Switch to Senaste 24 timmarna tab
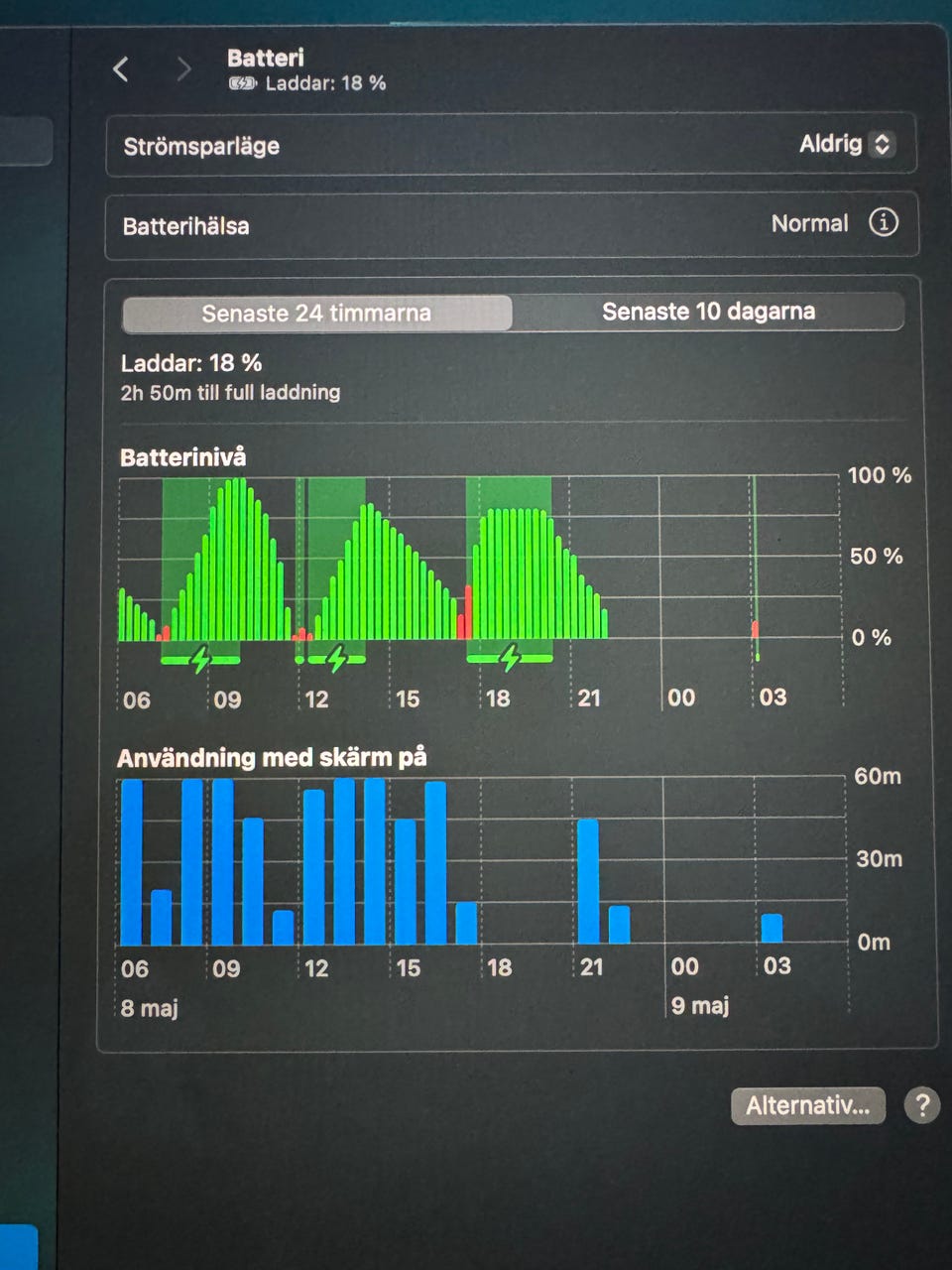Image resolution: width=952 pixels, height=1270 pixels. pyautogui.click(x=316, y=314)
